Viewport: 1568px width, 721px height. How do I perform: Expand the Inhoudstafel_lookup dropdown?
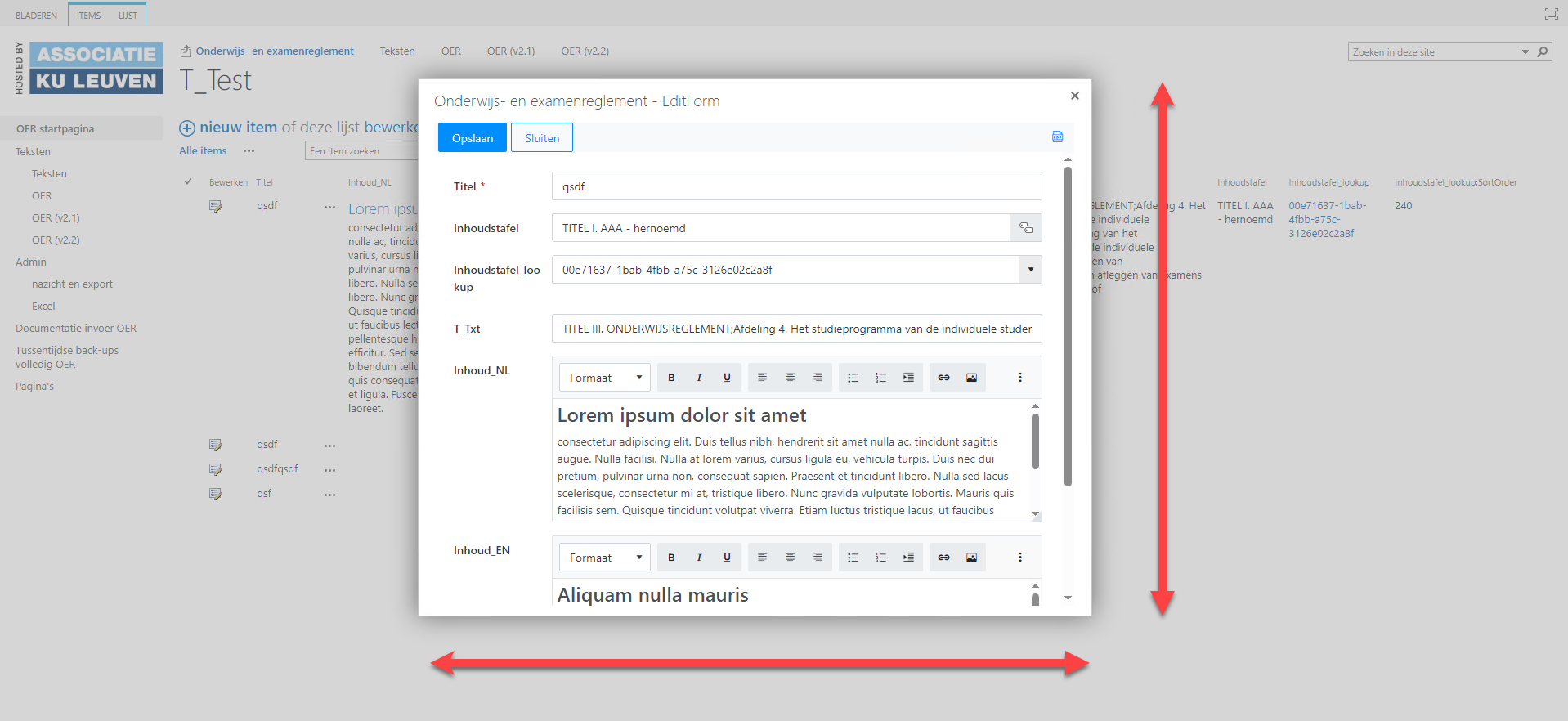pyautogui.click(x=1030, y=270)
